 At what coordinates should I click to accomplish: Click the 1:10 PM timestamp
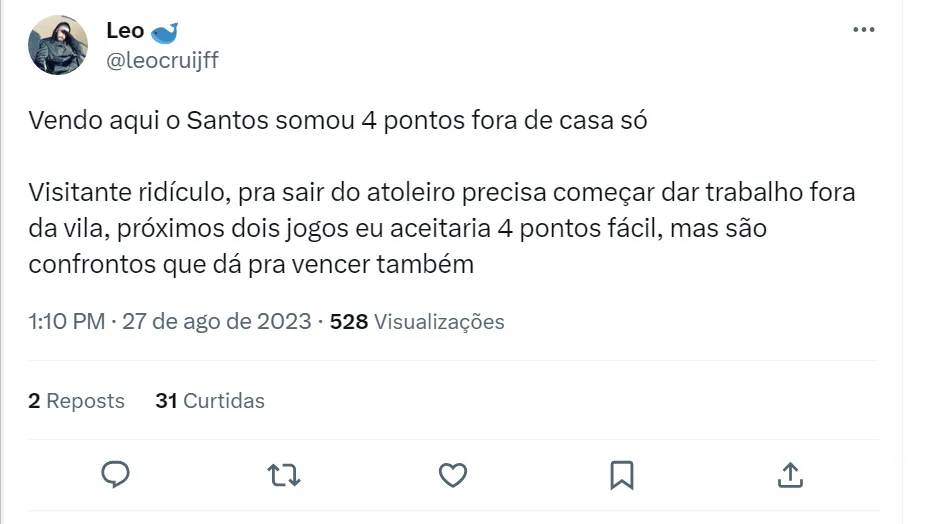[67, 321]
